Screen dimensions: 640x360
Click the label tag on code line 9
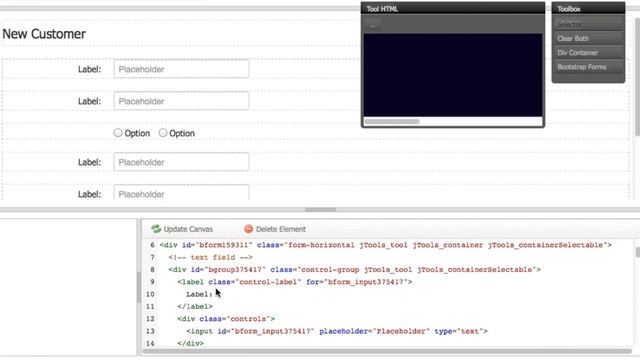295,282
